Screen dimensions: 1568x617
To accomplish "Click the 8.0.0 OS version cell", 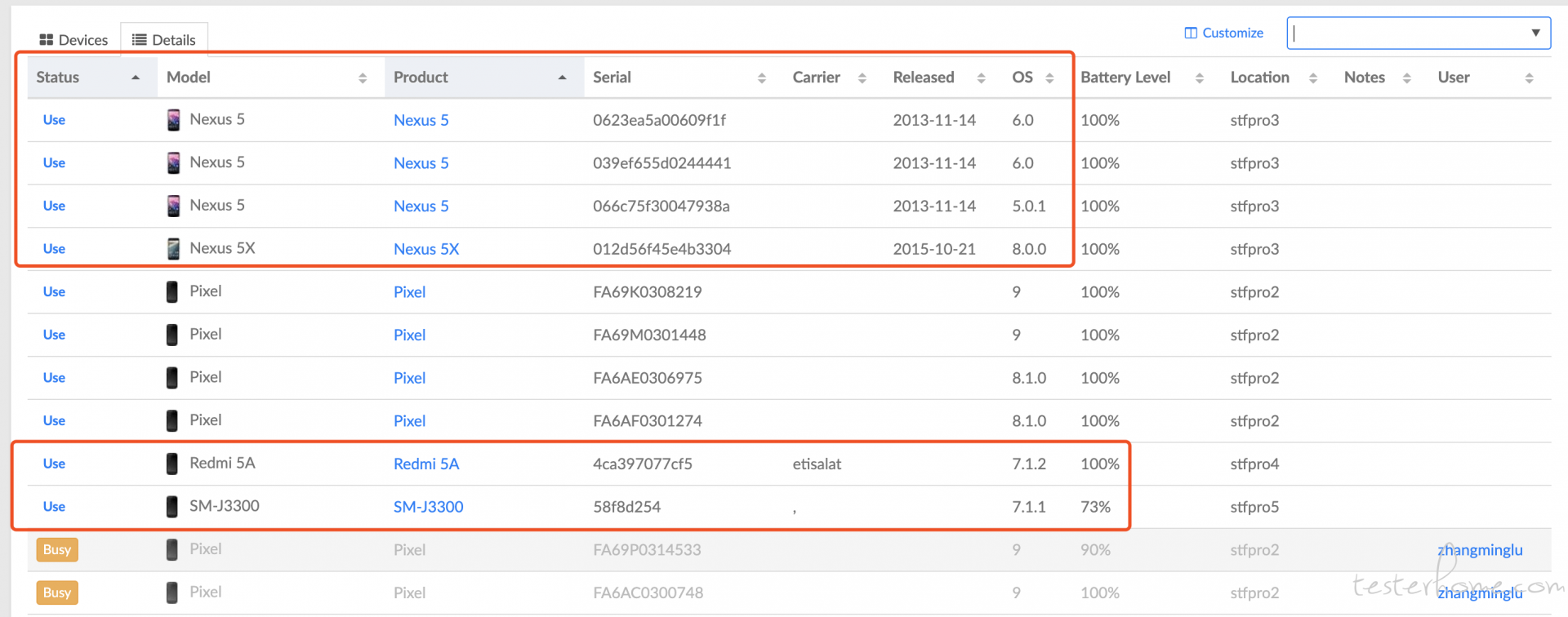I will coord(1029,249).
